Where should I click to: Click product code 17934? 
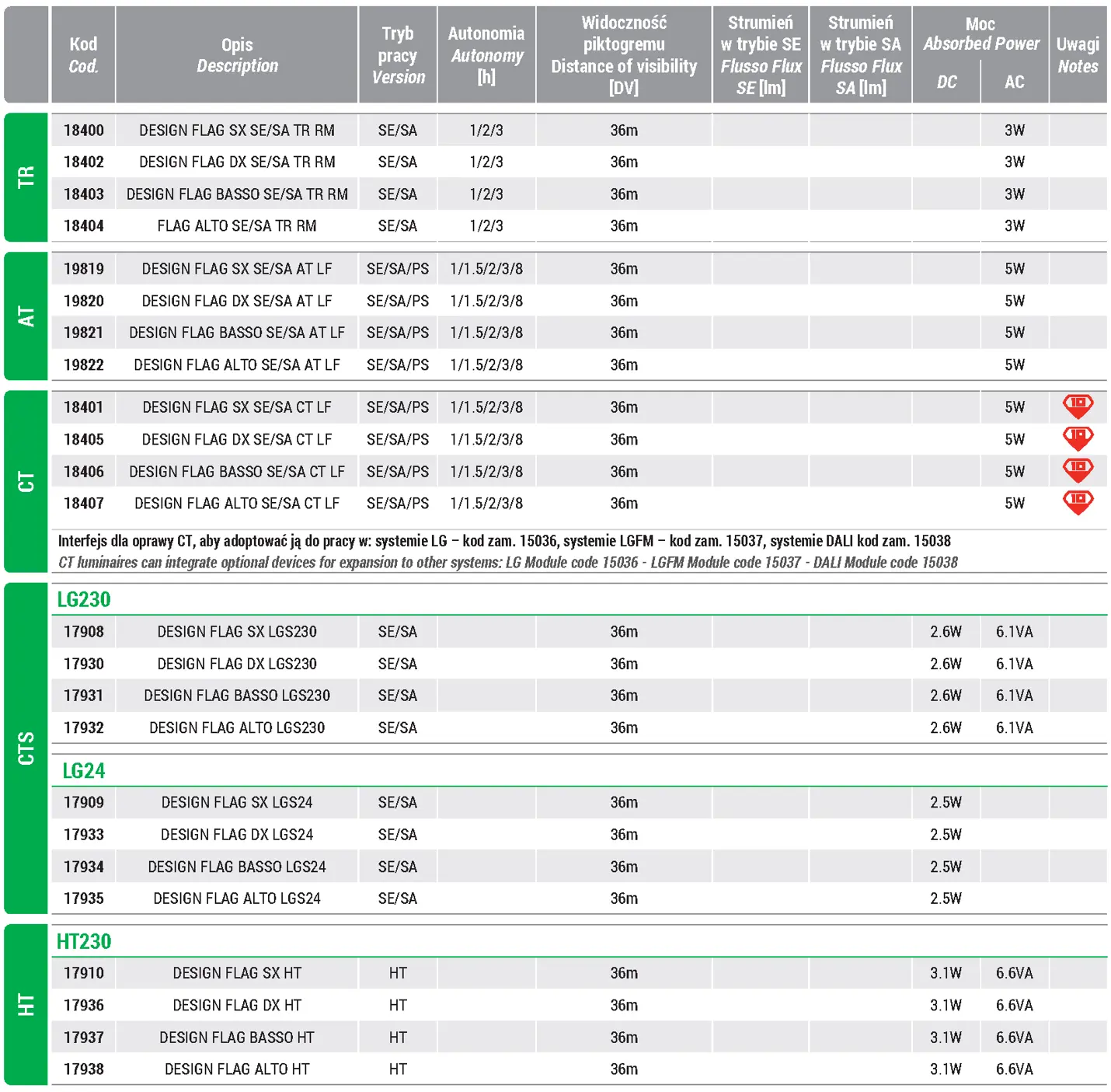84,867
